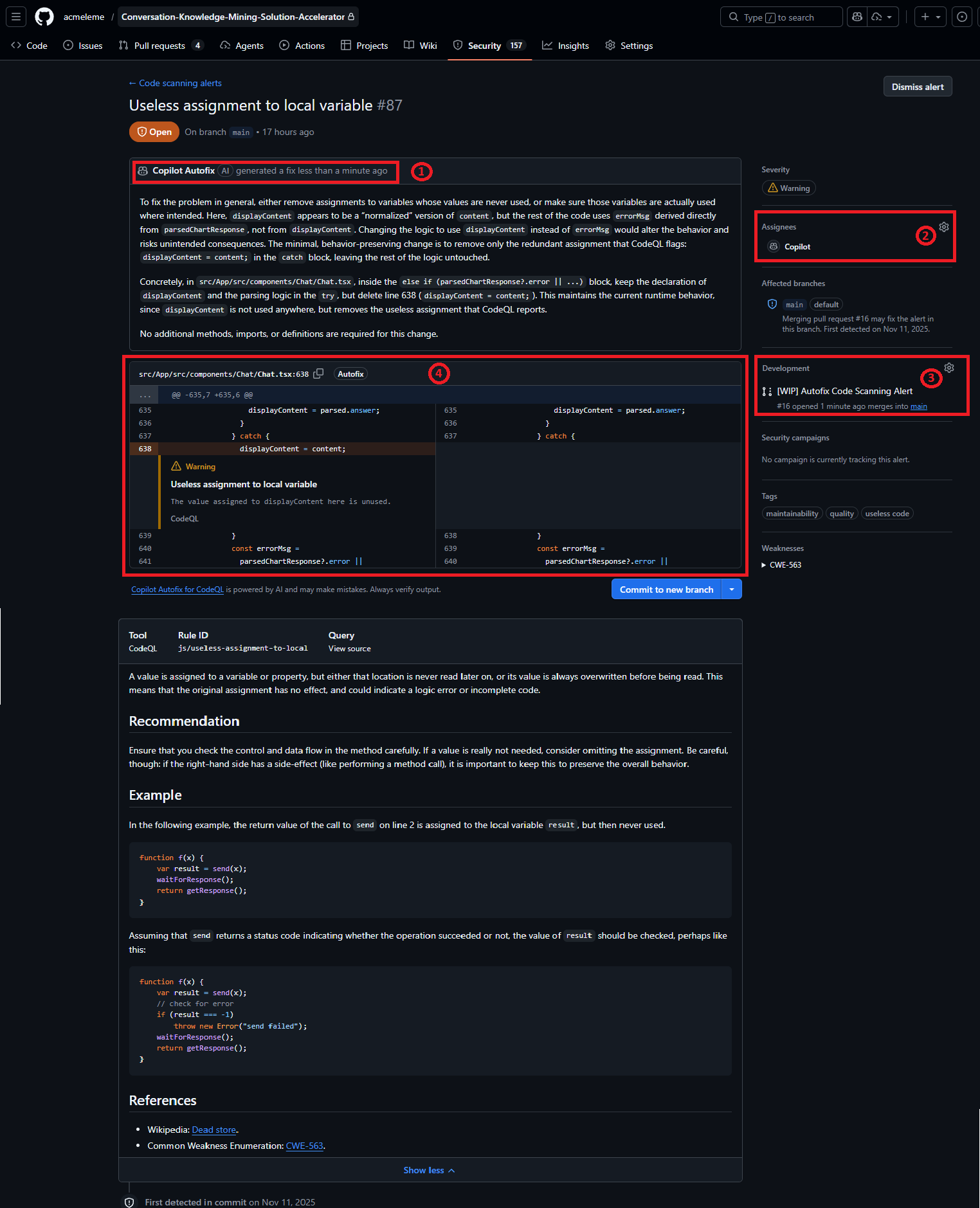The image size is (980, 1208).
Task: Click the Copilot assignee name
Action: click(797, 247)
